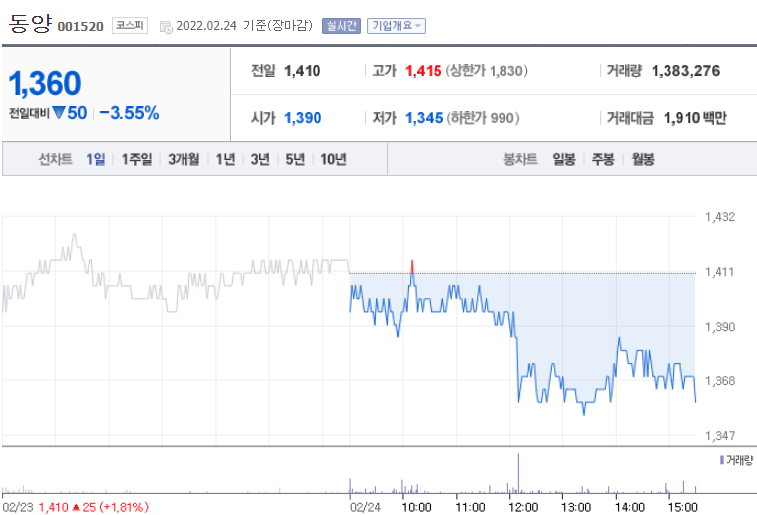Click the 거래대금 value 1,910 백만
The width and height of the screenshot is (757, 515).
point(695,118)
